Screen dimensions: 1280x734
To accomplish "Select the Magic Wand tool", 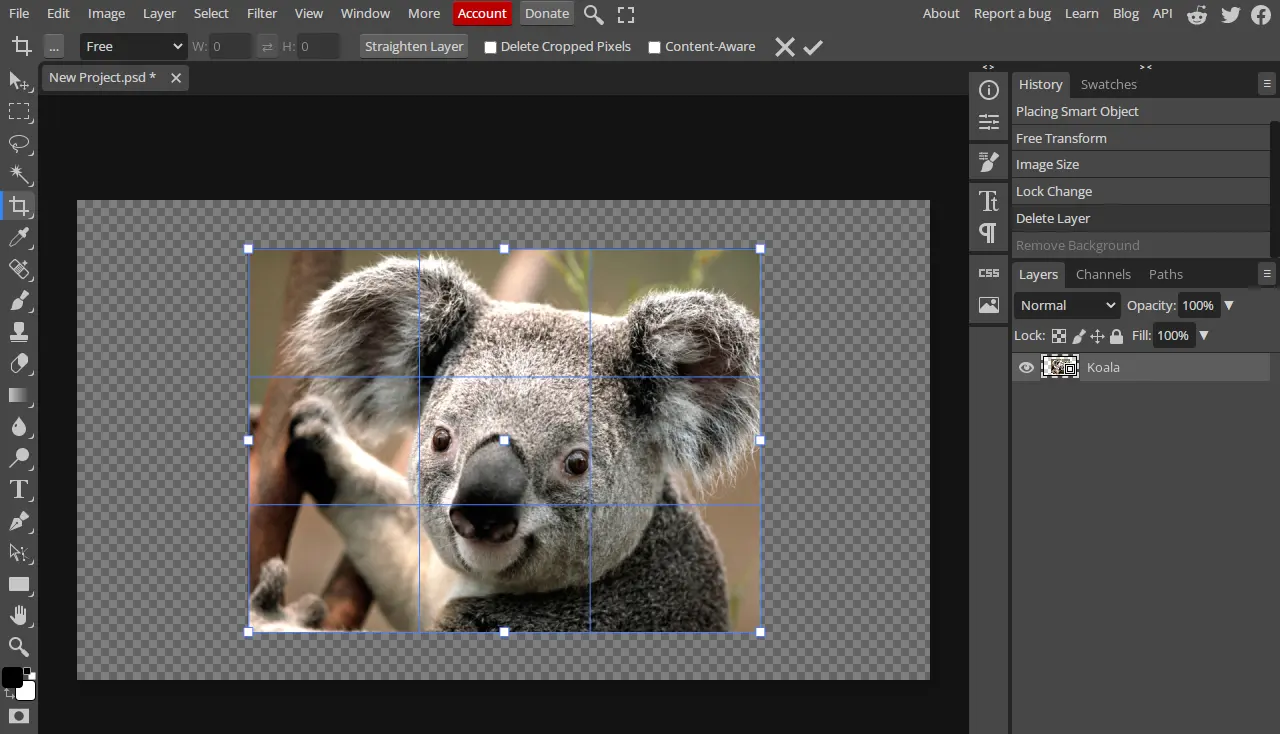I will tap(19, 174).
